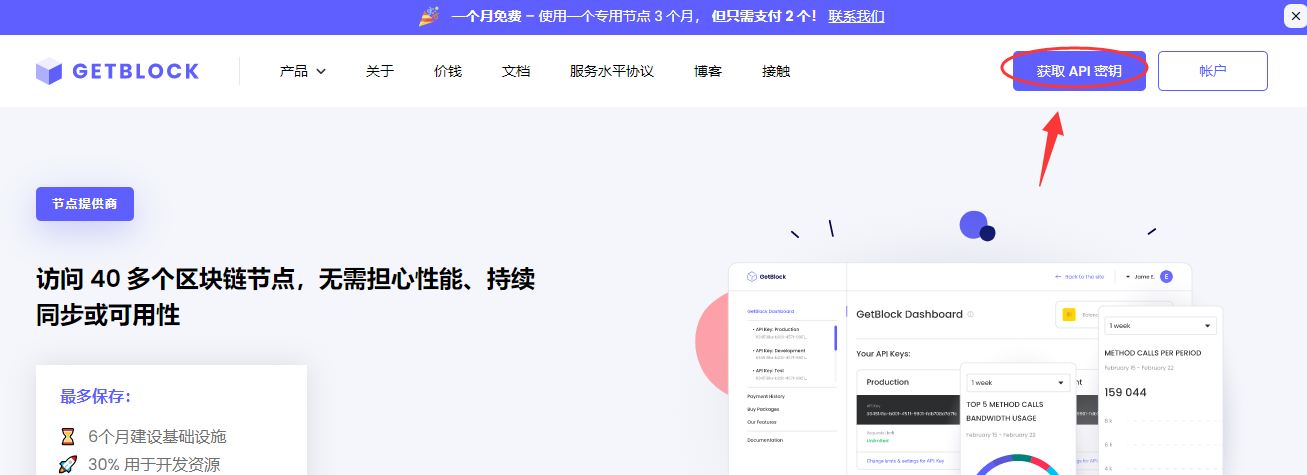This screenshot has height=475, width=1307.
Task: Click the hourglass icon beside 6个月建设基础设施
Action: 68,436
